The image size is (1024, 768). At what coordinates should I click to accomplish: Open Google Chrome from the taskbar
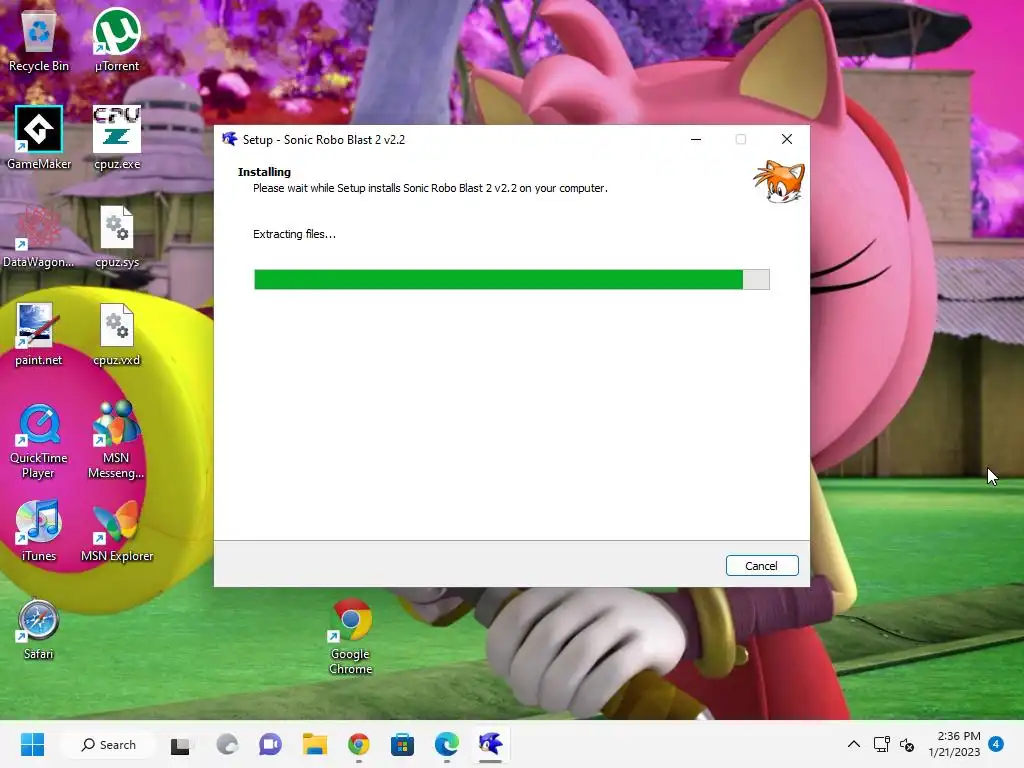coord(359,744)
